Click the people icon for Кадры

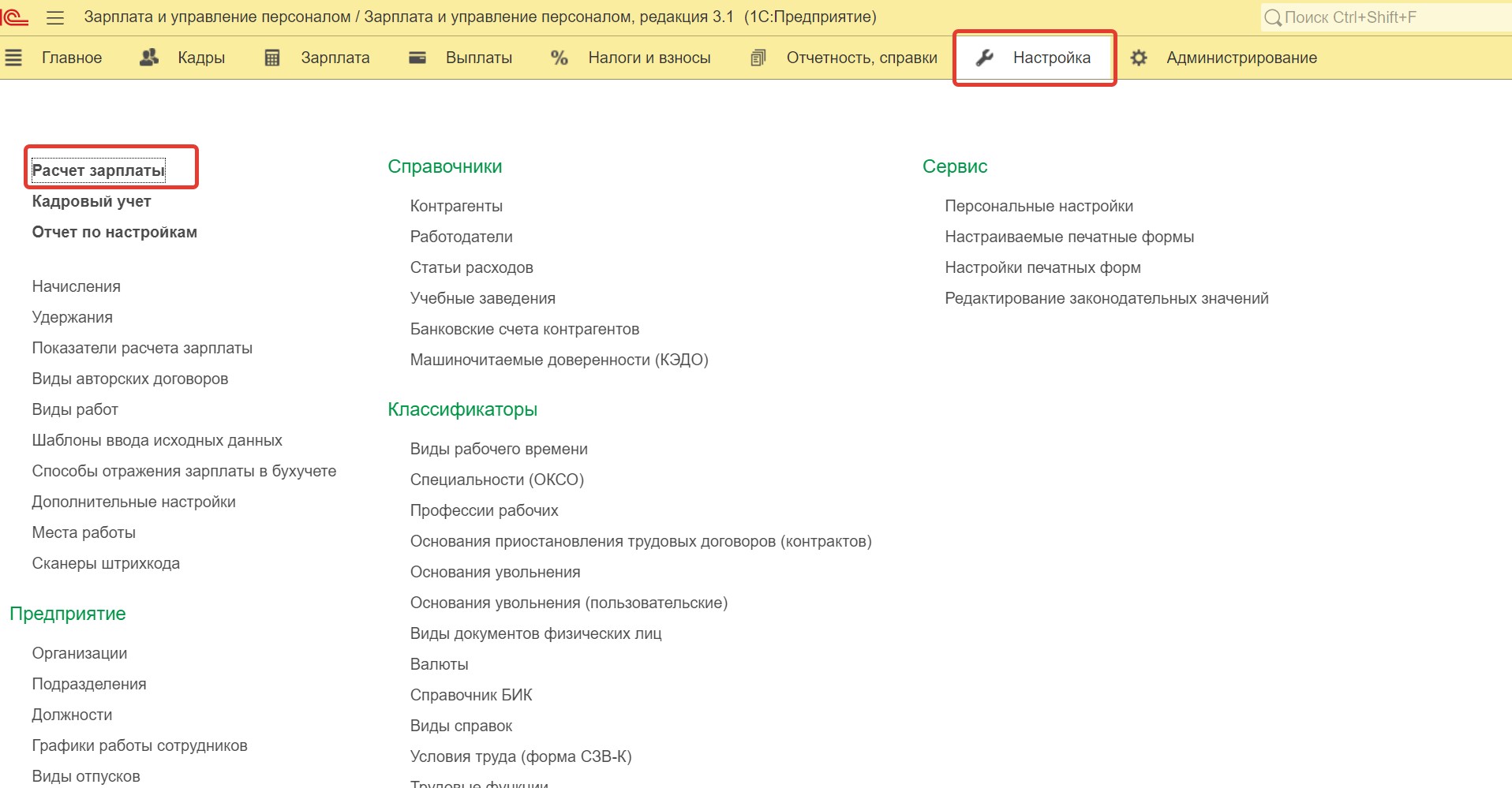(149, 57)
